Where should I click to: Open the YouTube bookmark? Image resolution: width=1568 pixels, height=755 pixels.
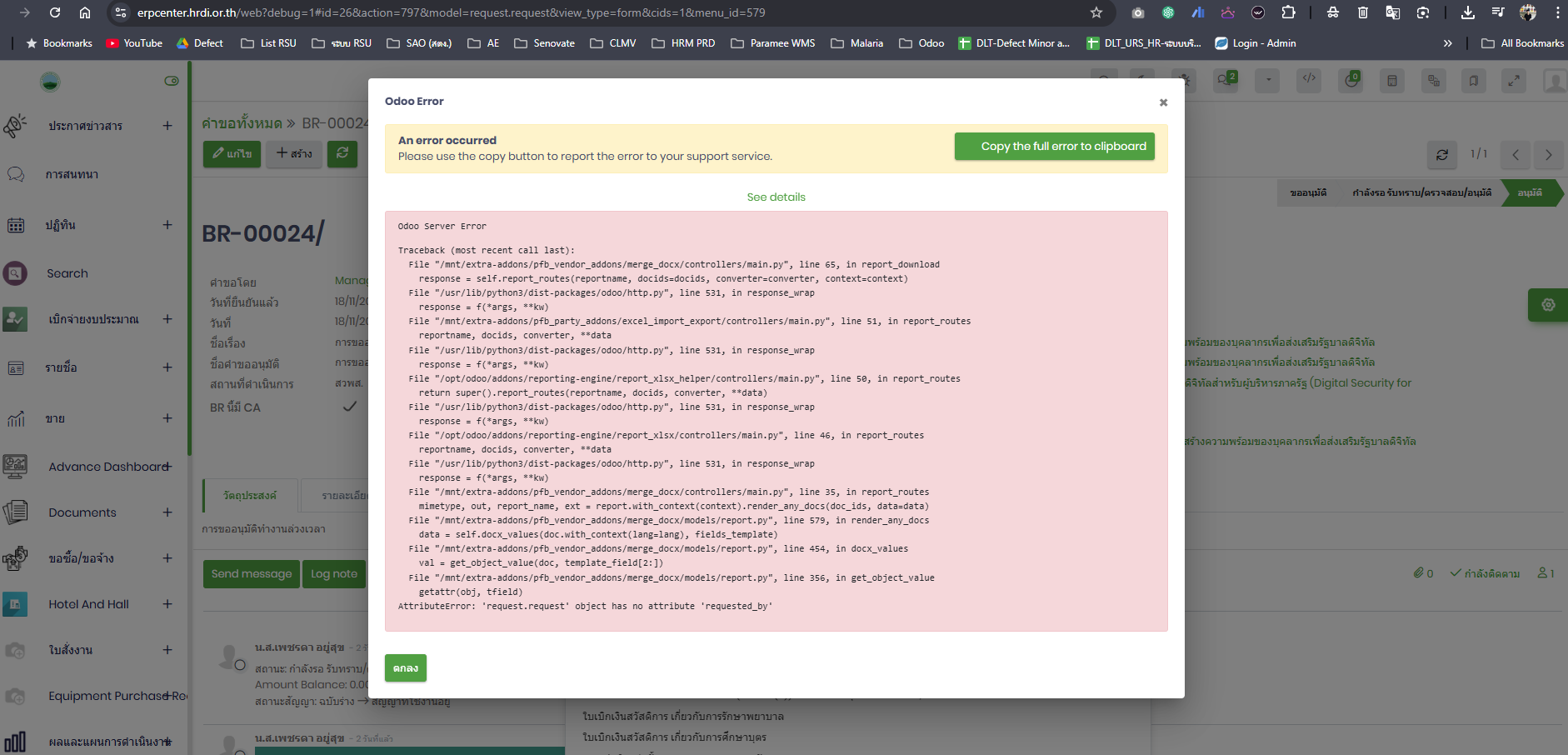(x=134, y=43)
